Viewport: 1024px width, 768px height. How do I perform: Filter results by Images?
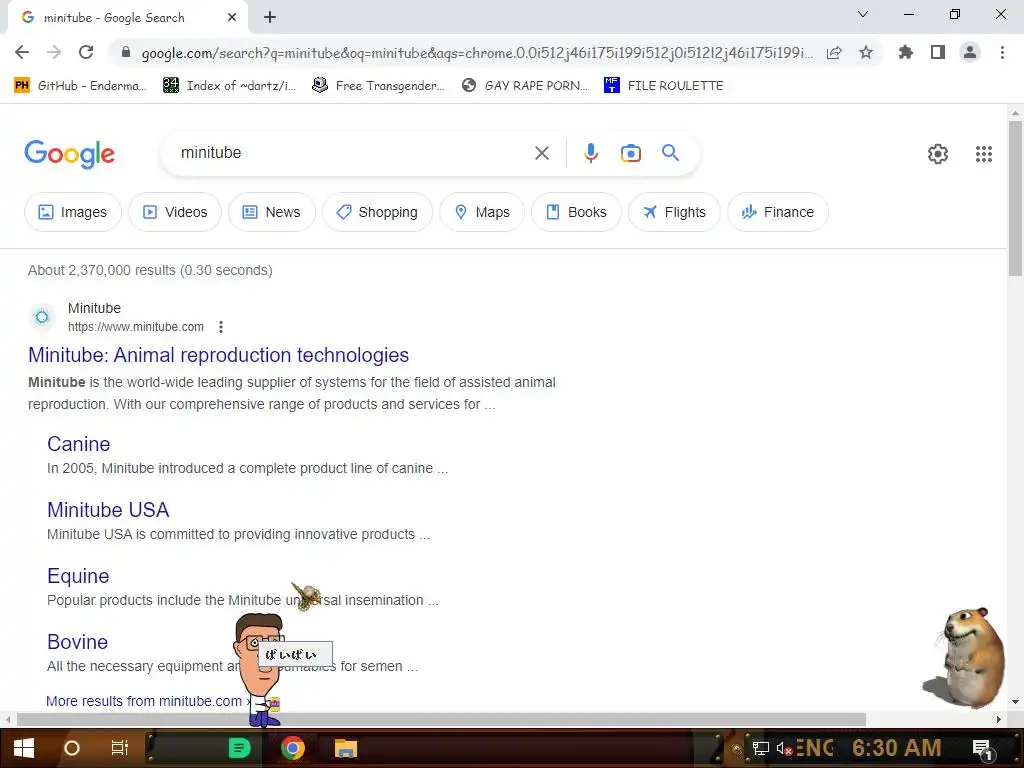73,212
